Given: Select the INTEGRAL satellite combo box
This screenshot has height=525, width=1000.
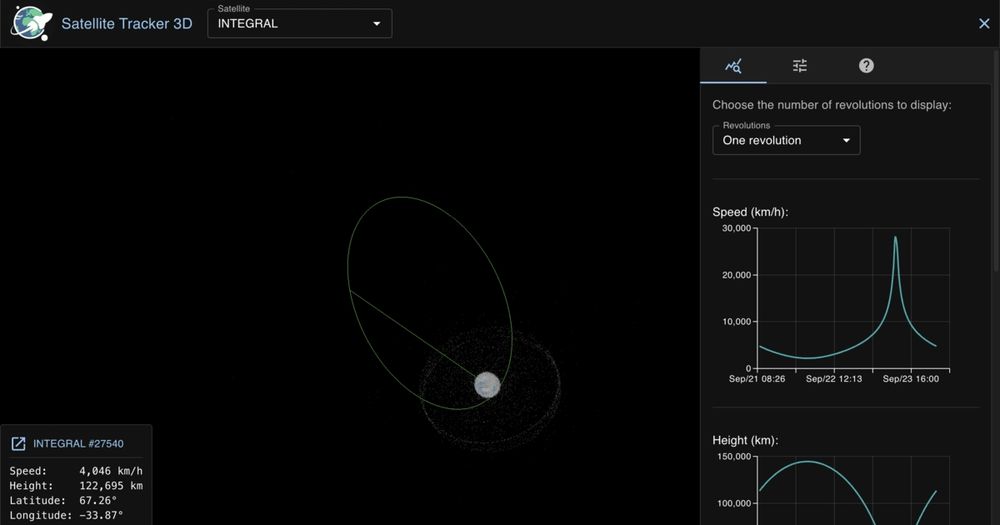Looking at the screenshot, I should point(300,24).
